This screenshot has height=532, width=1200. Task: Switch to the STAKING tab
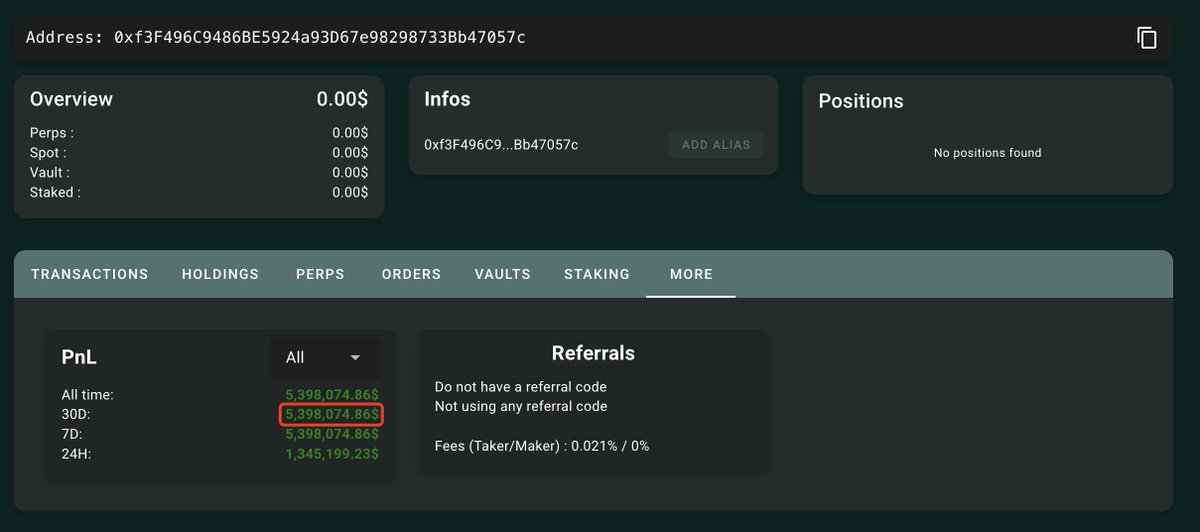tap(597, 274)
